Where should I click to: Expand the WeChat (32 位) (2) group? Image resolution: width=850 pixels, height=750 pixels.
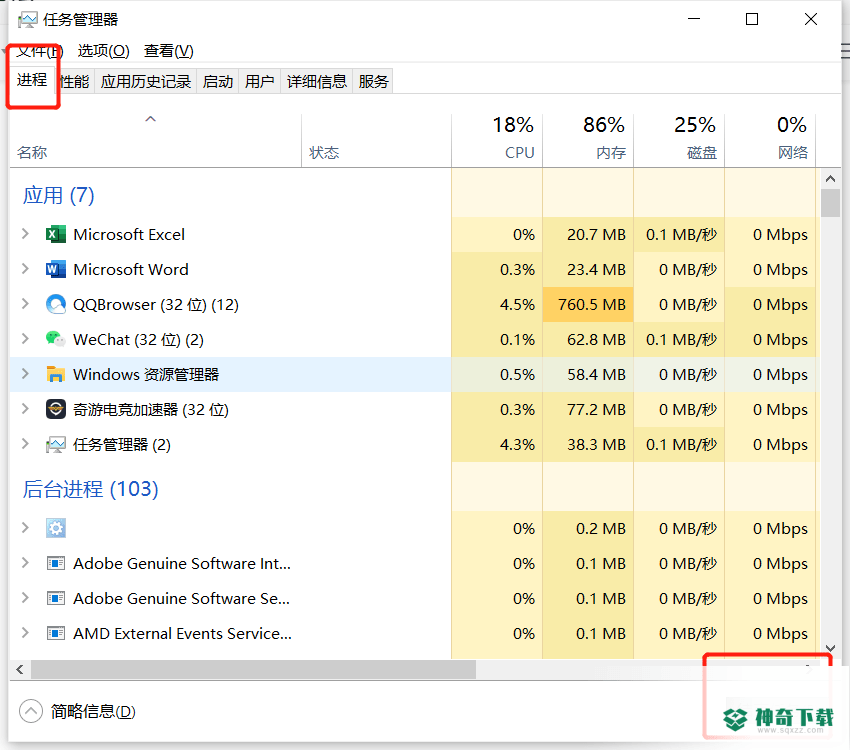click(x=25, y=339)
